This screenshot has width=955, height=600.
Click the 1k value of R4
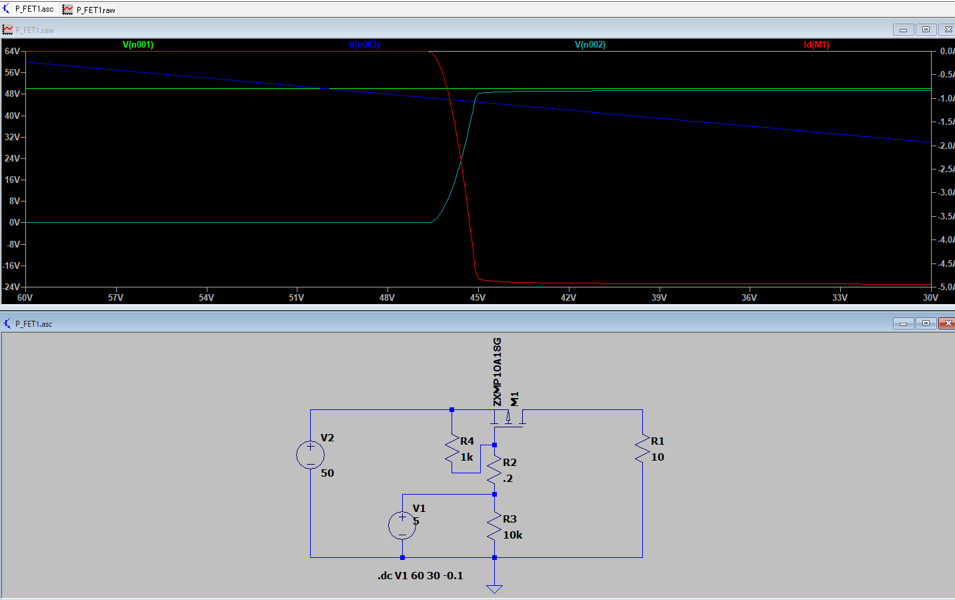pos(467,457)
